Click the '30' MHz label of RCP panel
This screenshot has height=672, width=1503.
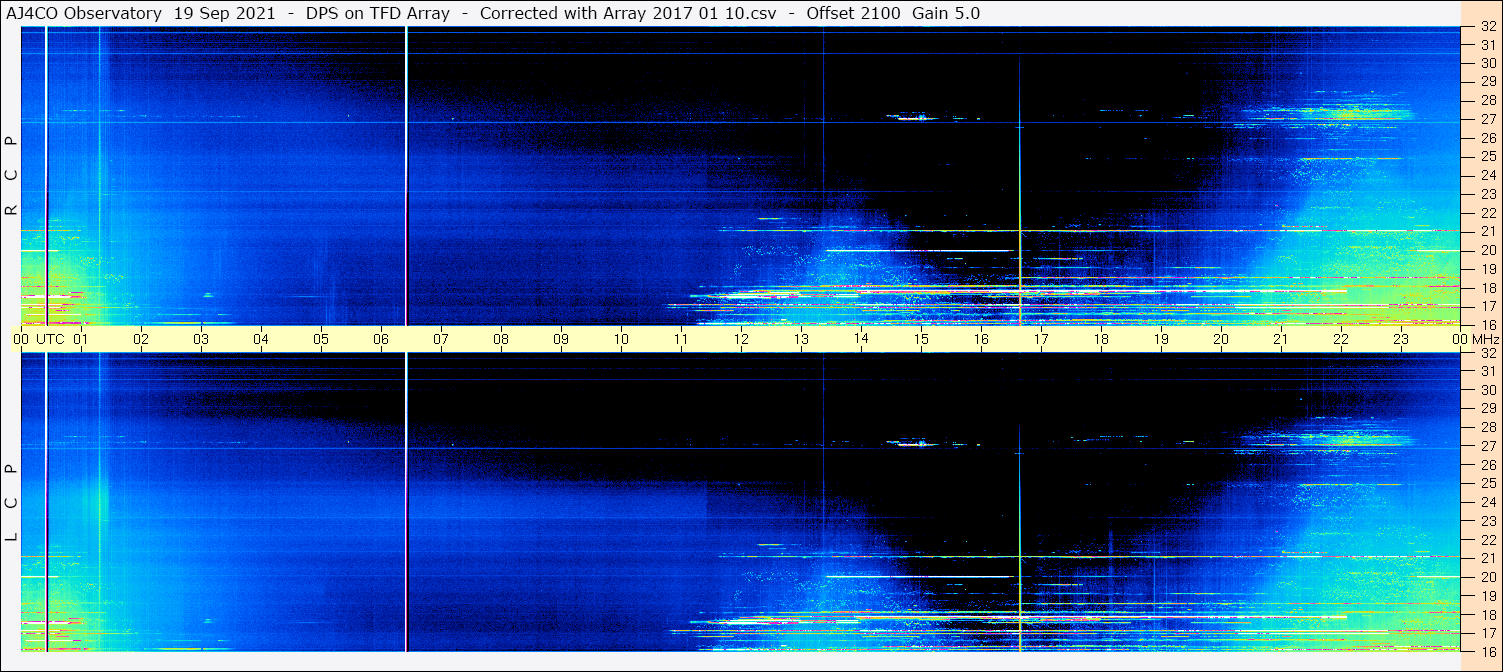click(x=1488, y=63)
